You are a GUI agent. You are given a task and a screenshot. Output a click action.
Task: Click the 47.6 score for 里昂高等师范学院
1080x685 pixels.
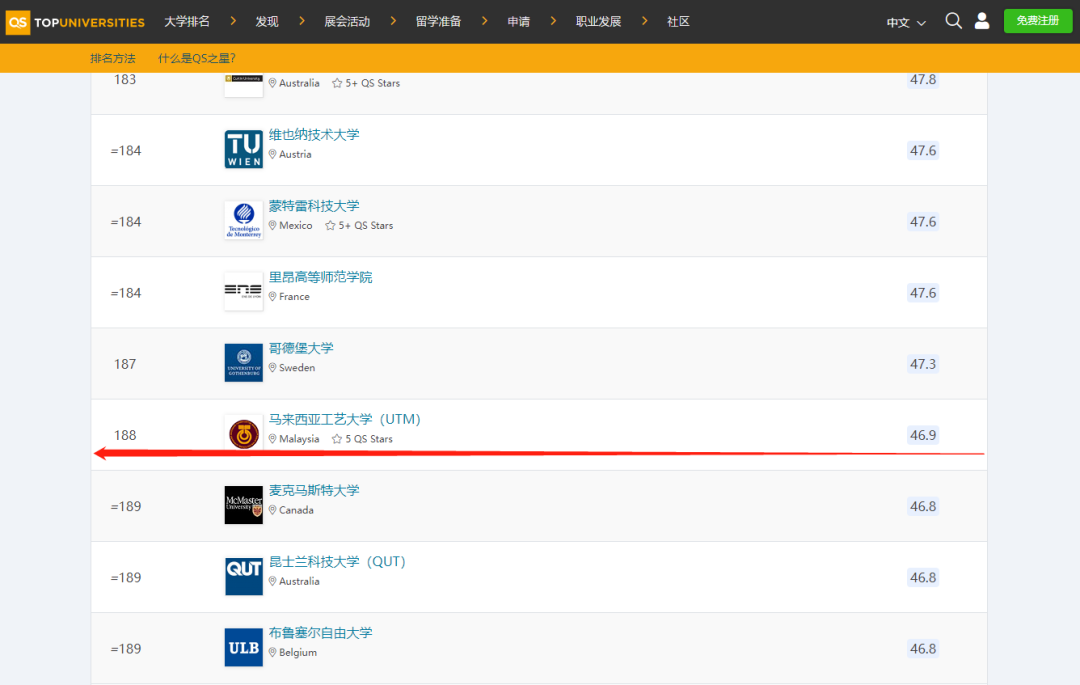point(923,293)
